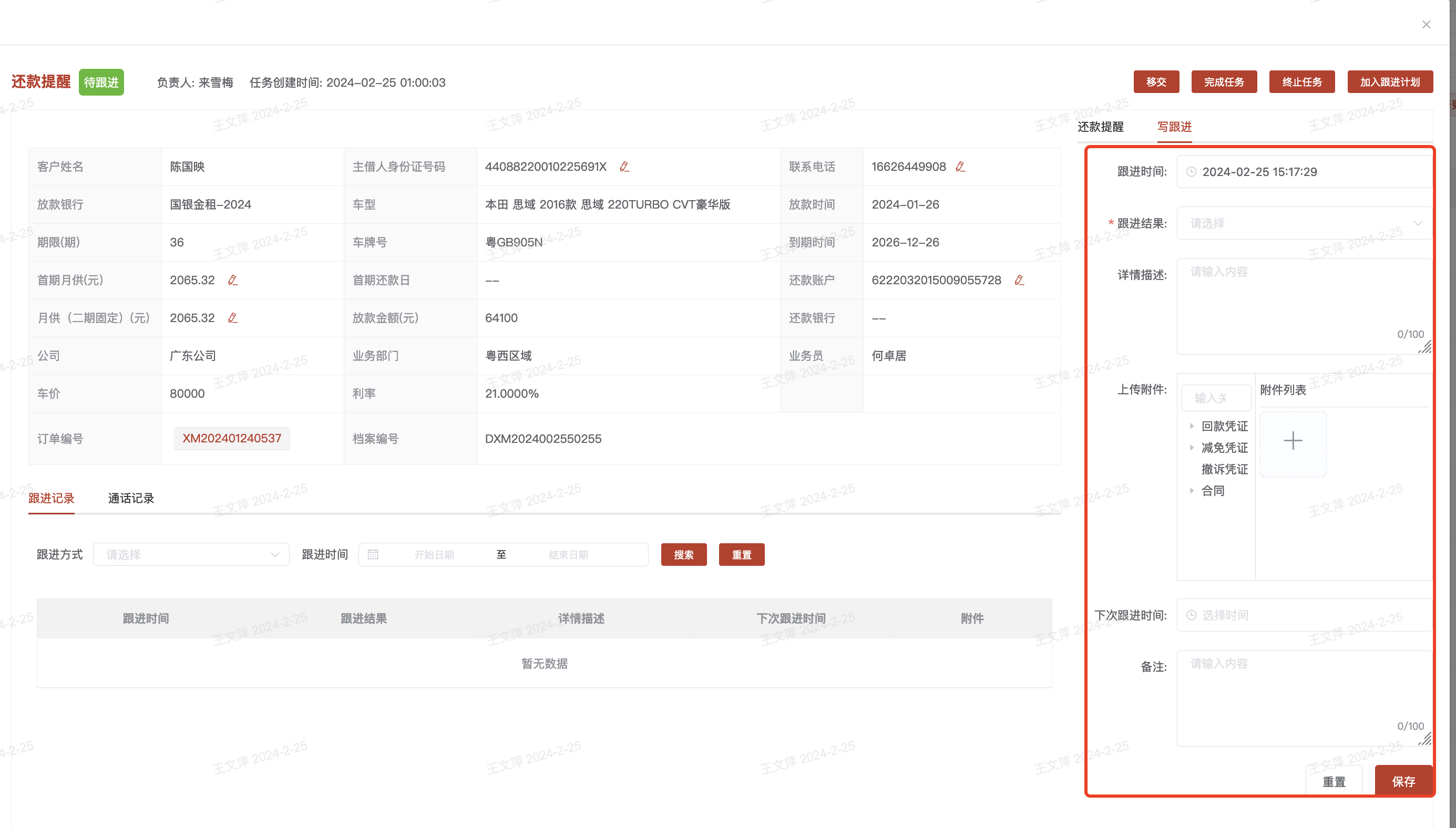This screenshot has width=1456, height=828.
Task: Click clock icon in 下次跟进时间 field
Action: click(1192, 615)
